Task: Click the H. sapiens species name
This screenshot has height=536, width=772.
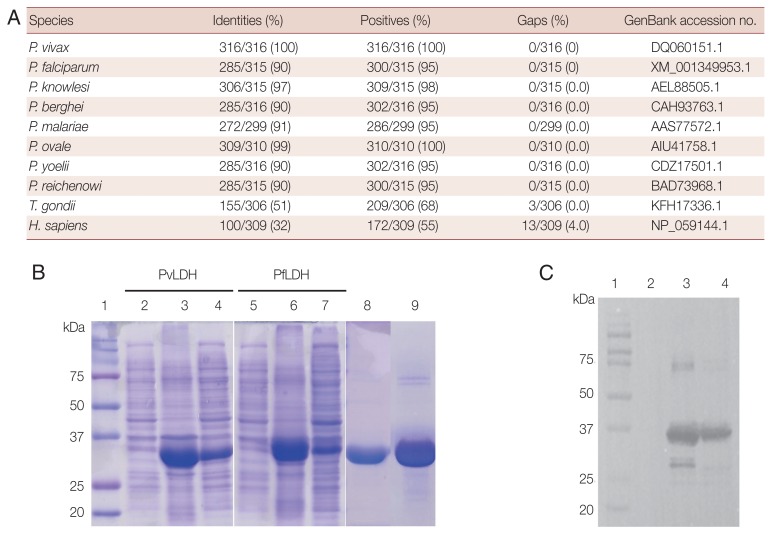Action: point(58,225)
